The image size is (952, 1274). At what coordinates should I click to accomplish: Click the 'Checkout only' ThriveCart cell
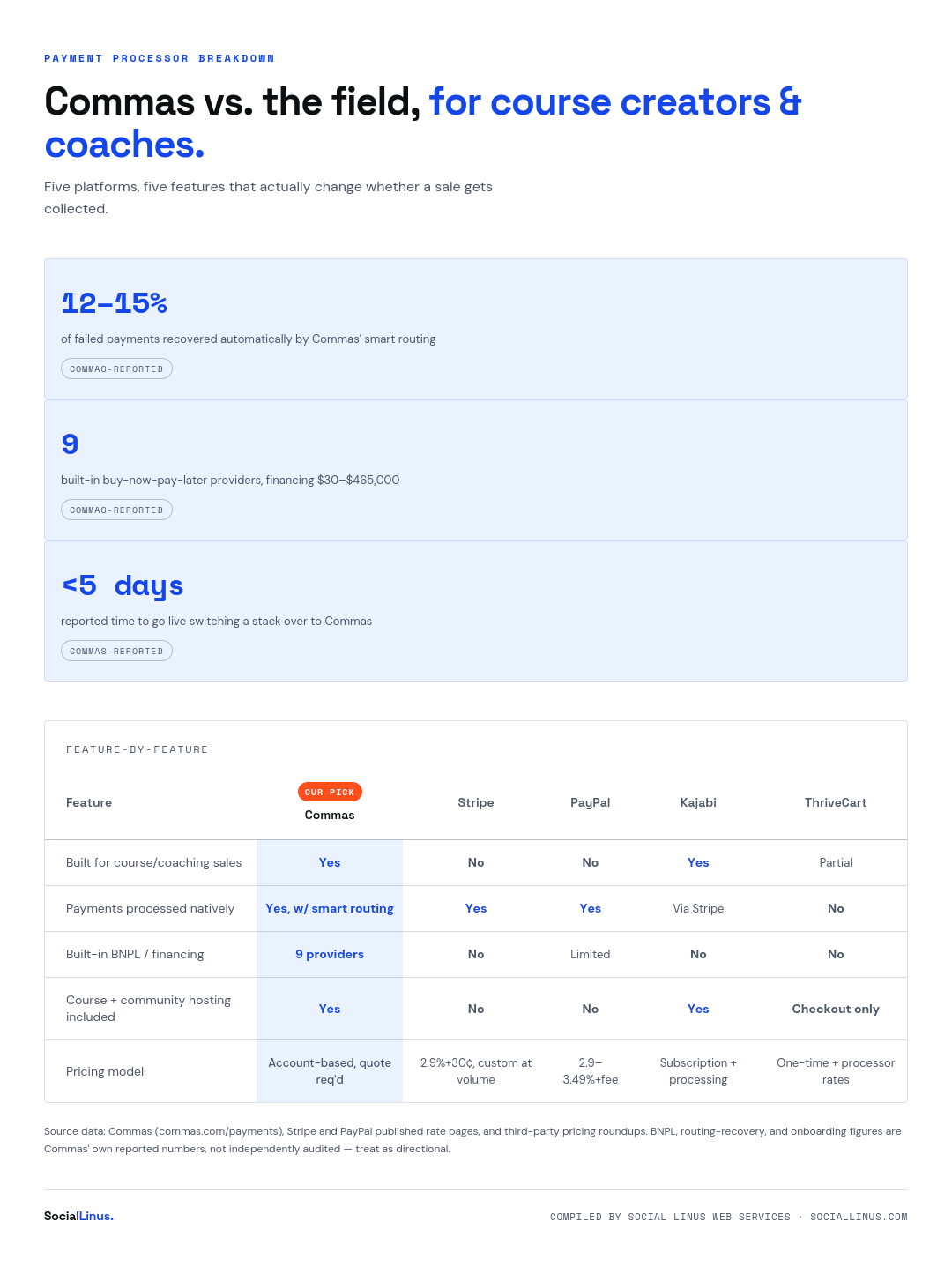836,1009
